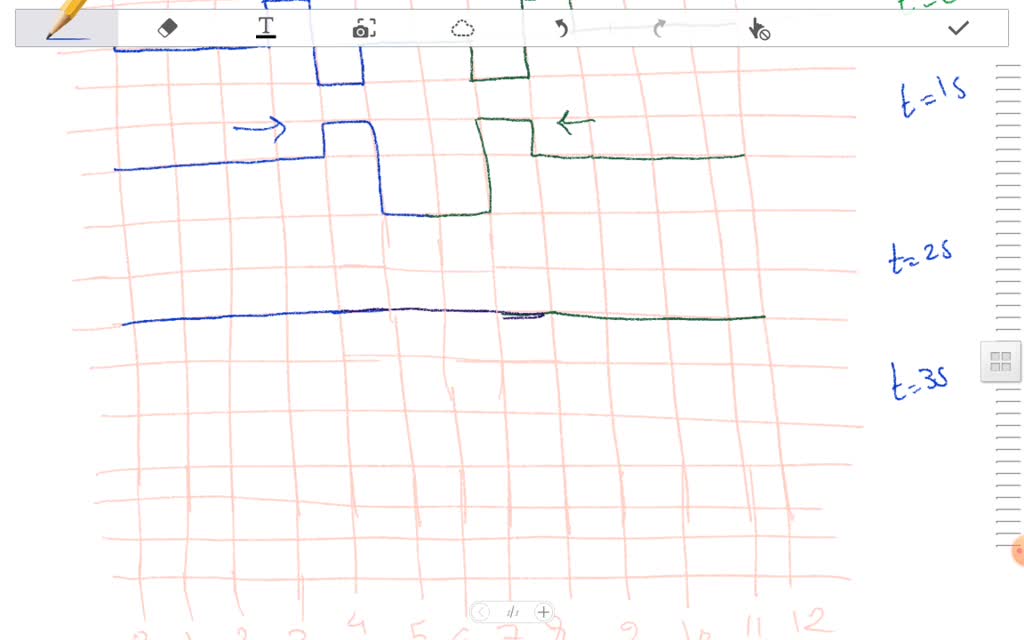
Task: Undo the last stroke
Action: tap(561, 28)
